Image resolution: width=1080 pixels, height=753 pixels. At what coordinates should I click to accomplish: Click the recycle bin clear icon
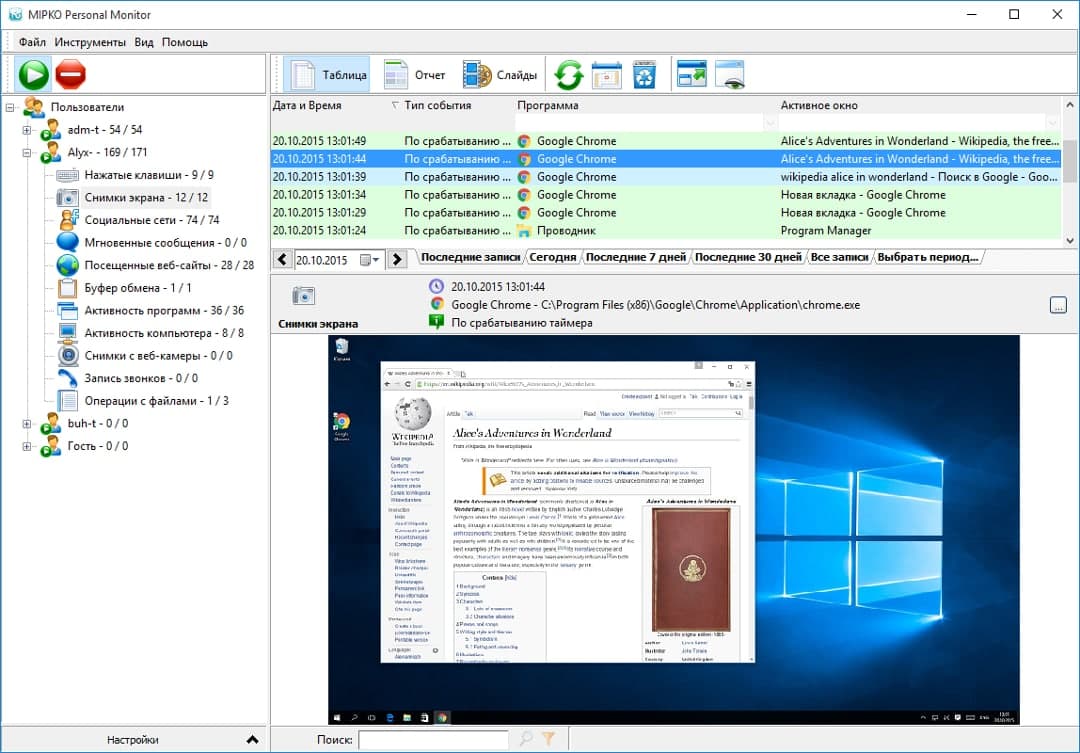tap(645, 74)
